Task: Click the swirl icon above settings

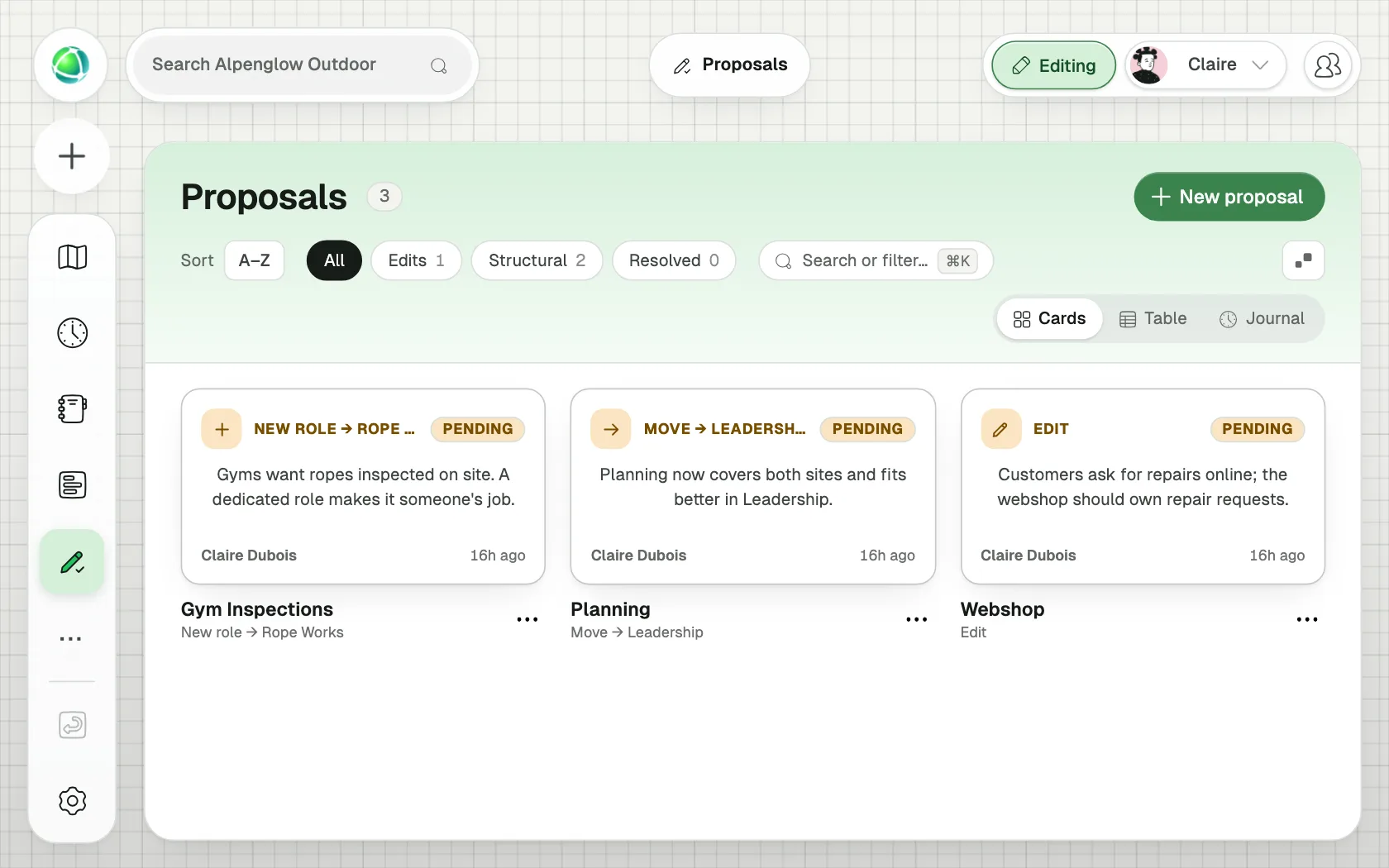Action: pos(73,725)
